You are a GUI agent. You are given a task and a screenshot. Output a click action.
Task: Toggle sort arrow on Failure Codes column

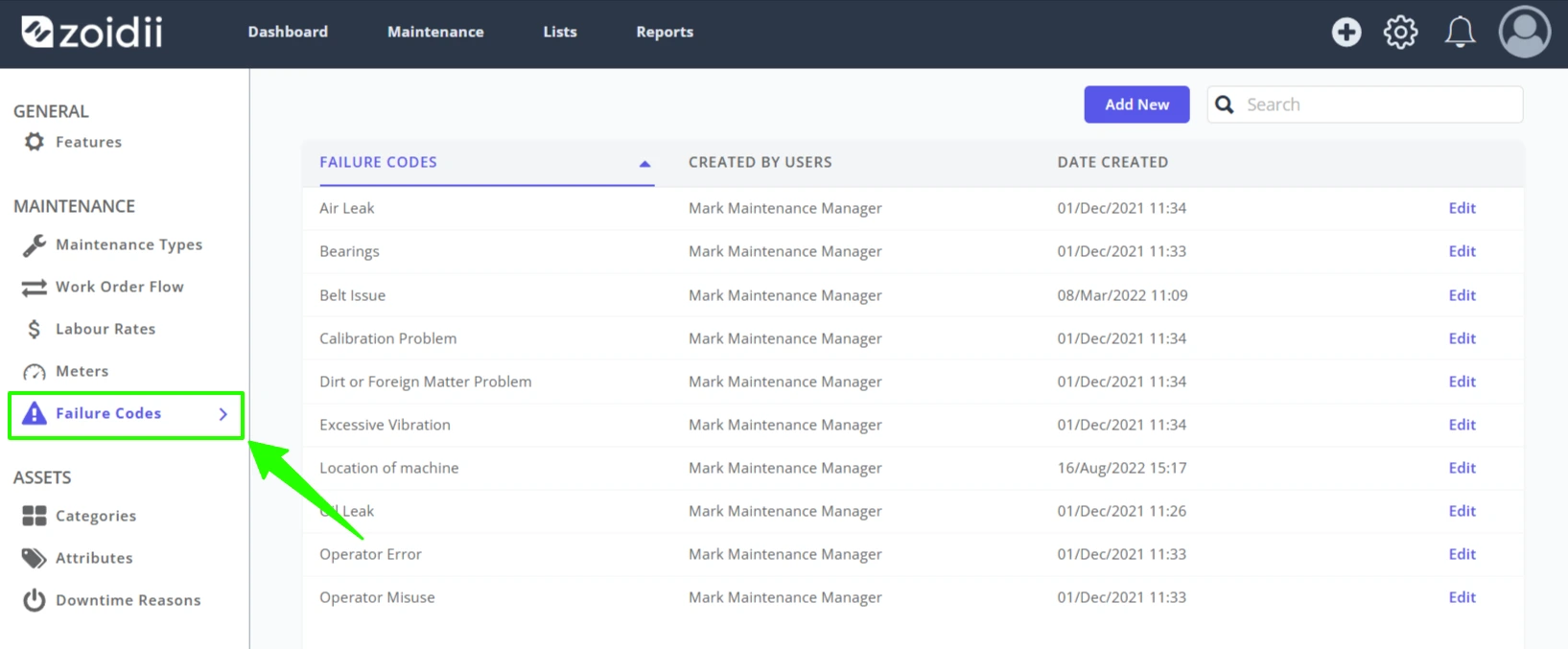pyautogui.click(x=645, y=164)
